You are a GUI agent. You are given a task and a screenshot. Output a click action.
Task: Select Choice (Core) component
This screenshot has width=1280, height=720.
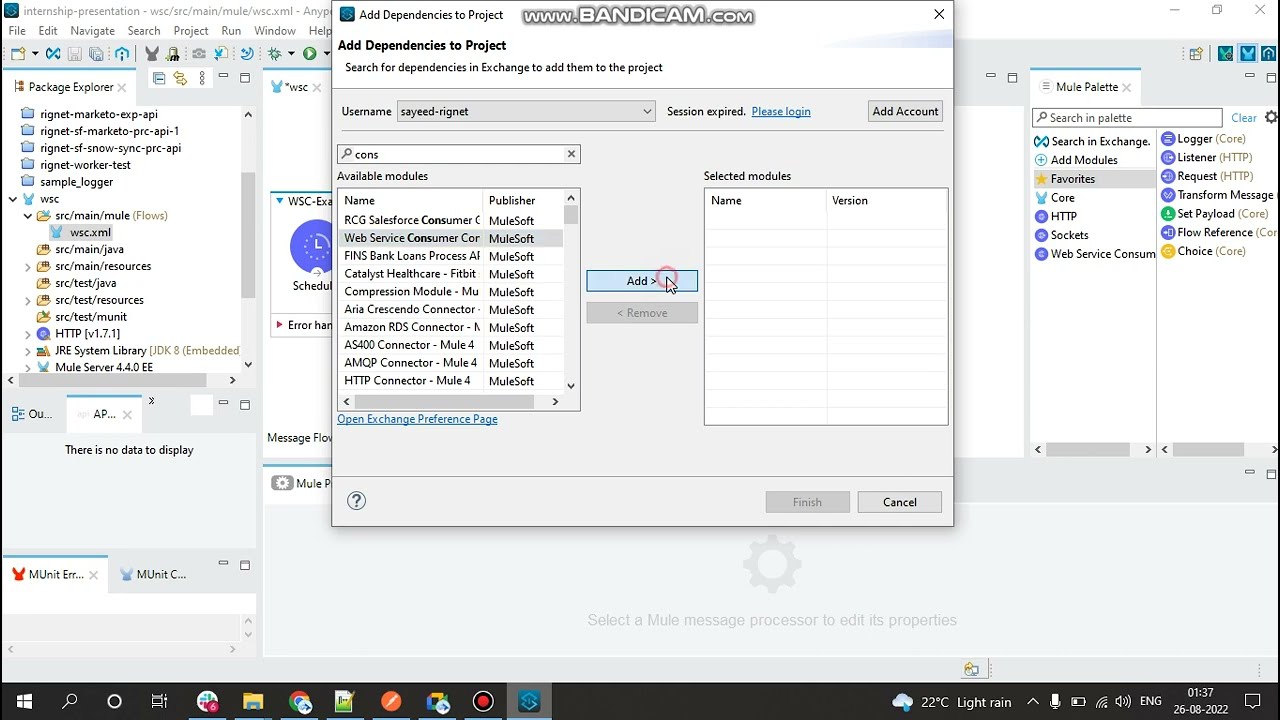pos(1204,251)
